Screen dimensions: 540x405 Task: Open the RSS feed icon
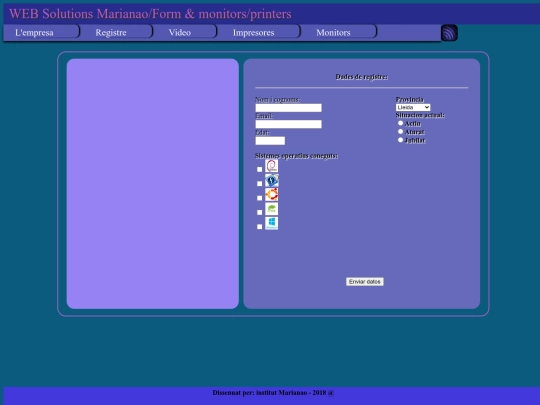[x=449, y=33]
